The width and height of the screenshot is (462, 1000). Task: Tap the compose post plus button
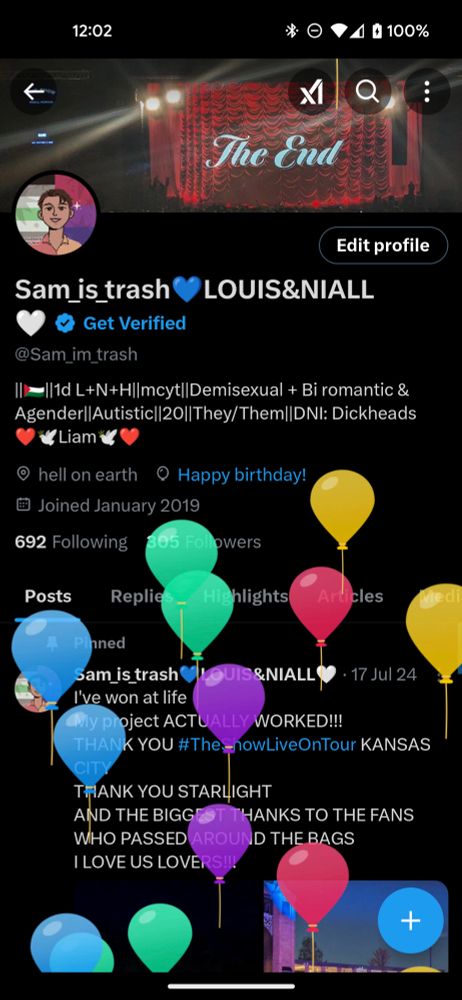click(x=410, y=920)
